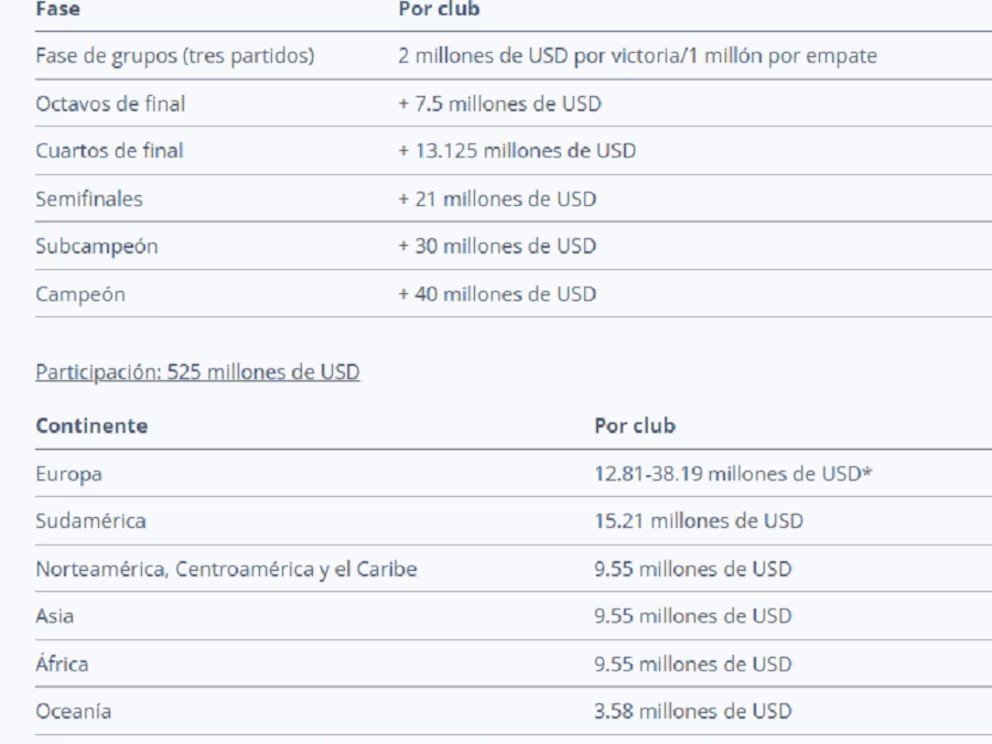Click the Sudamérica row label

(90, 521)
